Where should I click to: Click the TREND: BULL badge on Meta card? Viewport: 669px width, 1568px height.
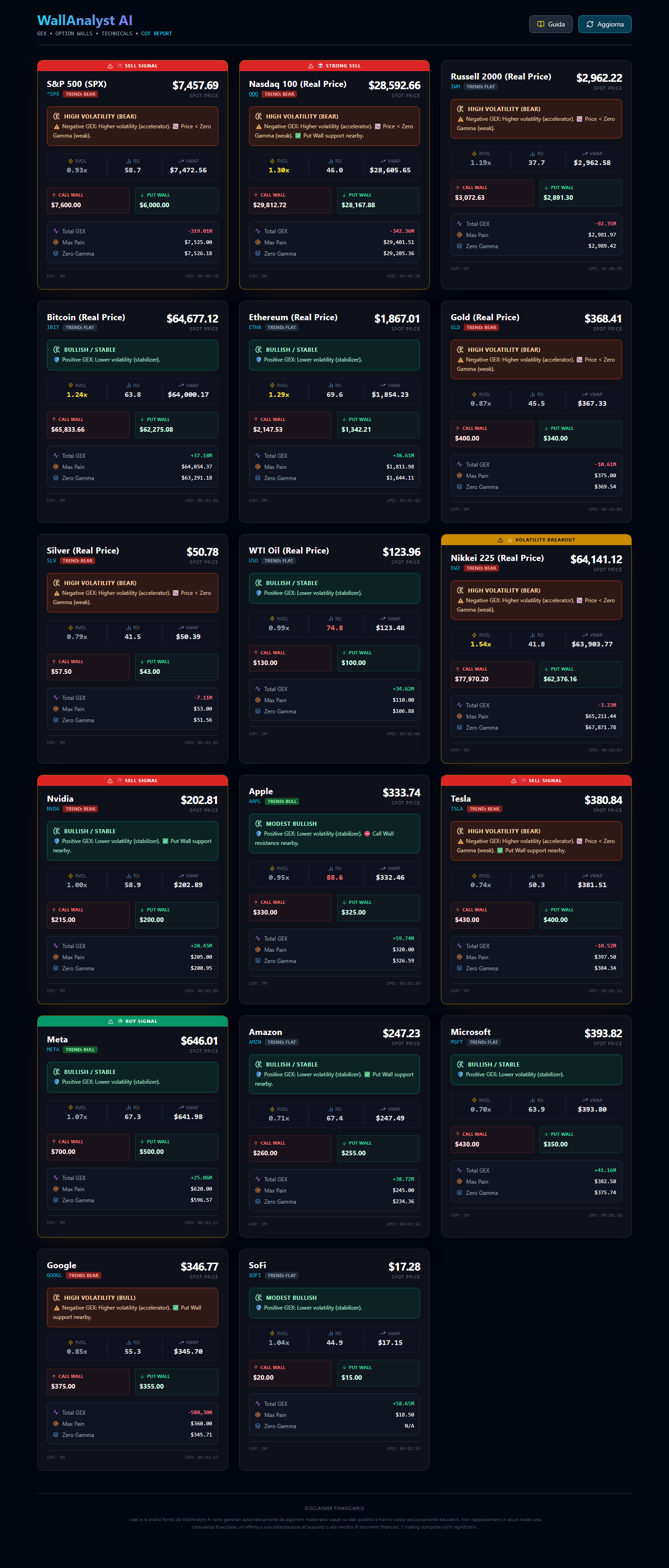click(x=80, y=1049)
